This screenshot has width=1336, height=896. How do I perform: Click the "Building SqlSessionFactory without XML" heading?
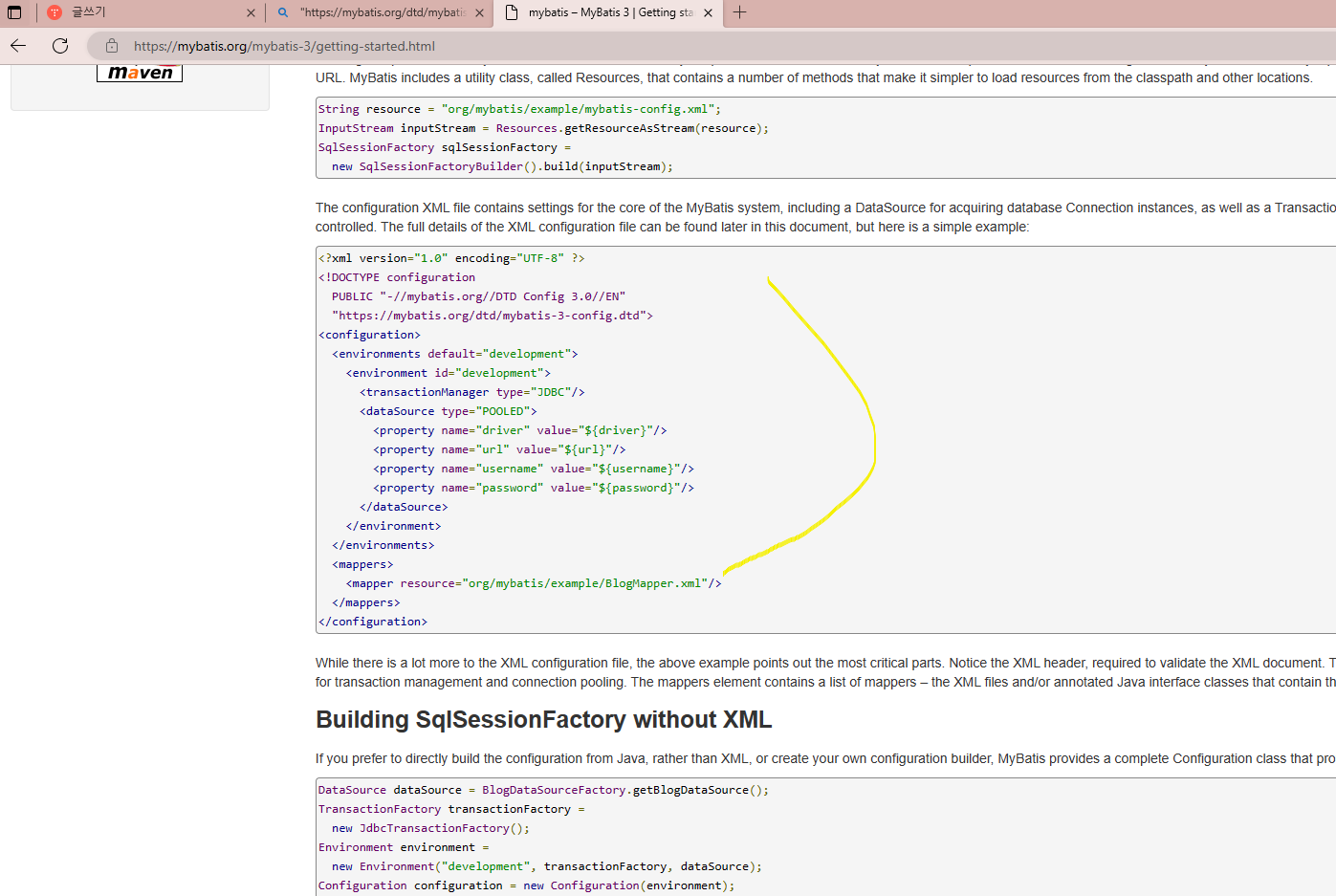coord(544,720)
